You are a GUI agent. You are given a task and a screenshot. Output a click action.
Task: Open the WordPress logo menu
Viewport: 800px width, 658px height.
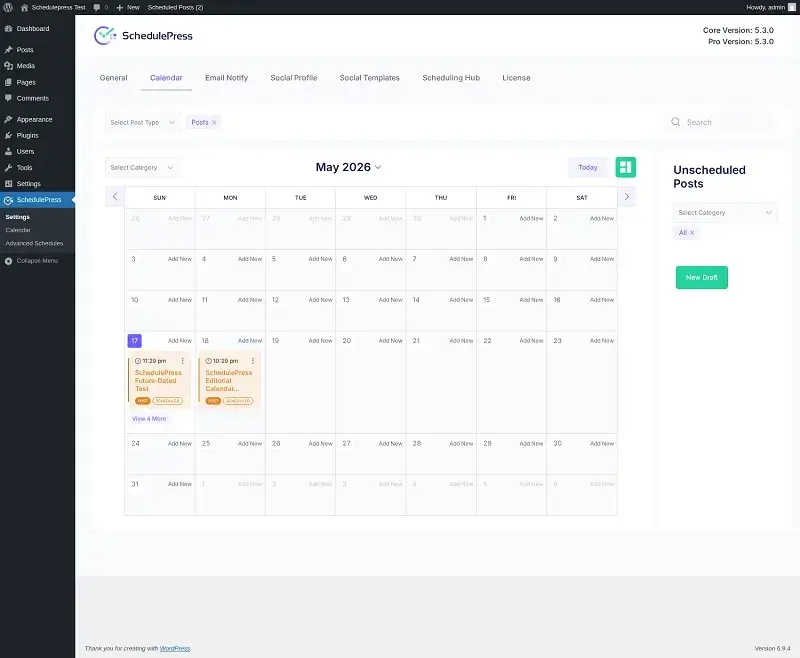pyautogui.click(x=8, y=7)
